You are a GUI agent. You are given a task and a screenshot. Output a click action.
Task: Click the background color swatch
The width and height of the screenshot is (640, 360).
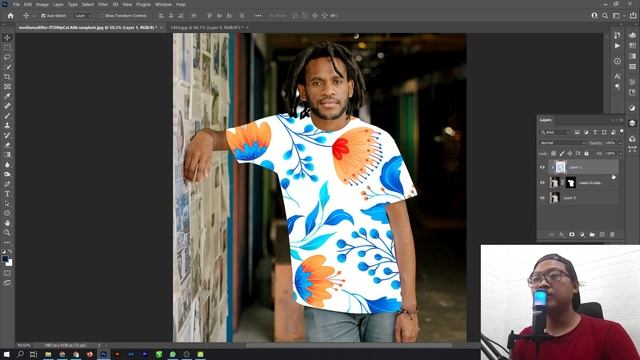[x=9, y=263]
